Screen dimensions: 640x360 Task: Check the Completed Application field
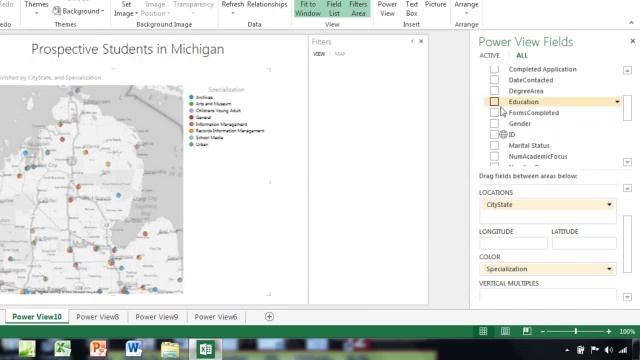coord(494,69)
